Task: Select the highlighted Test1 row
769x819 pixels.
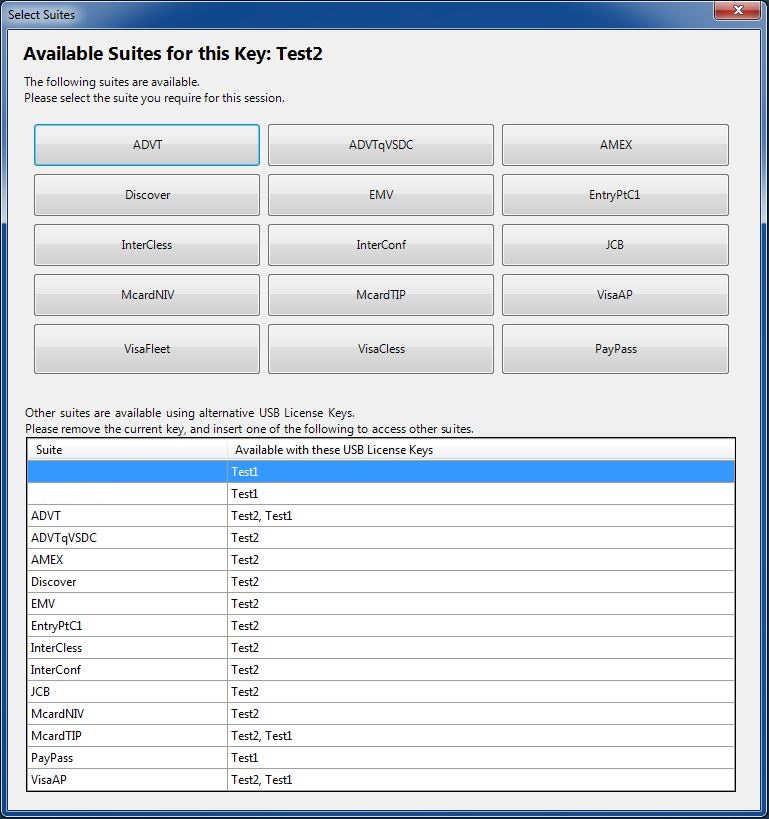Action: 381,472
